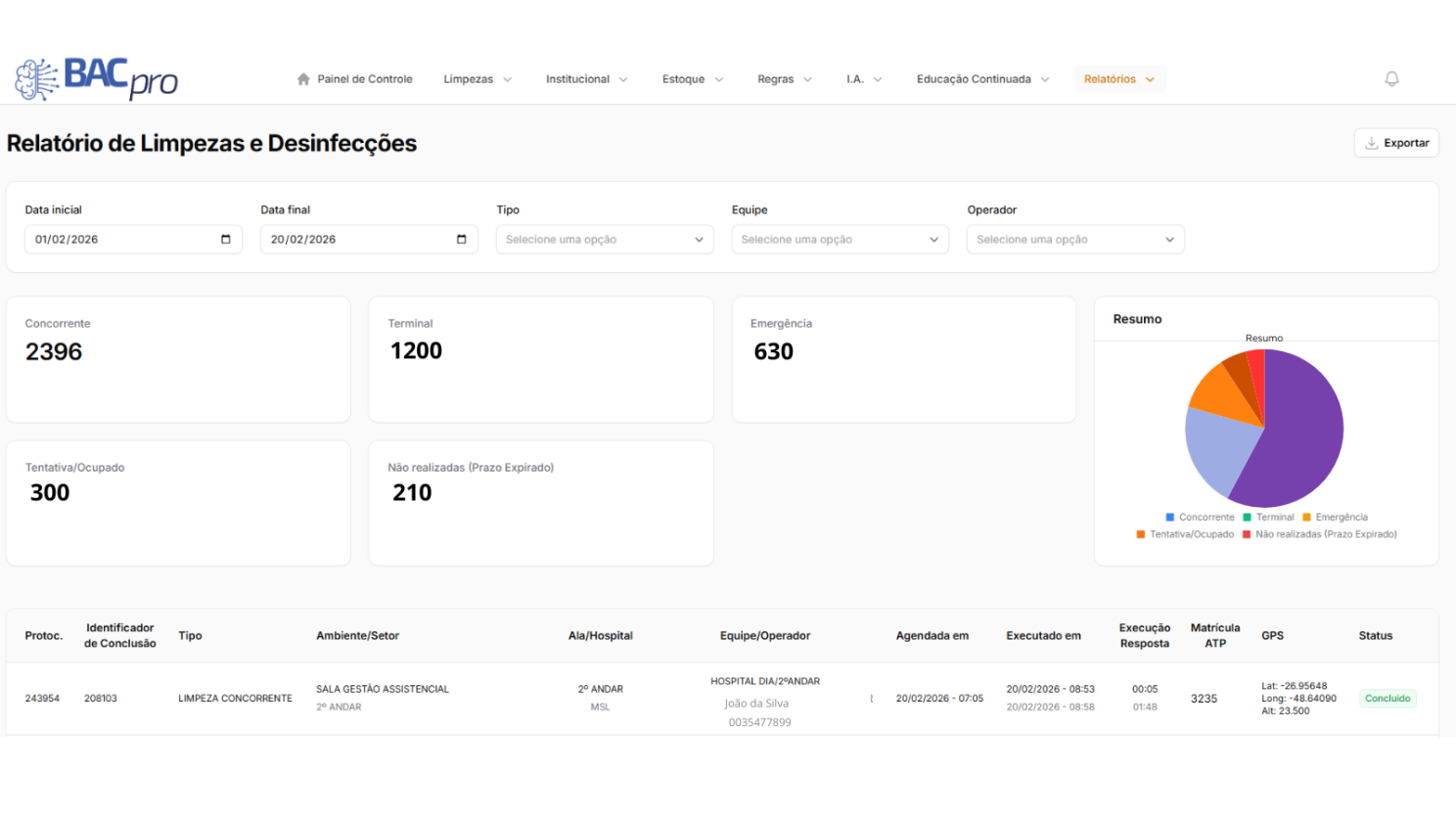The width and height of the screenshot is (1456, 819).
Task: Toggle Tentativa/Ocupado legend swatch
Action: (1140, 534)
